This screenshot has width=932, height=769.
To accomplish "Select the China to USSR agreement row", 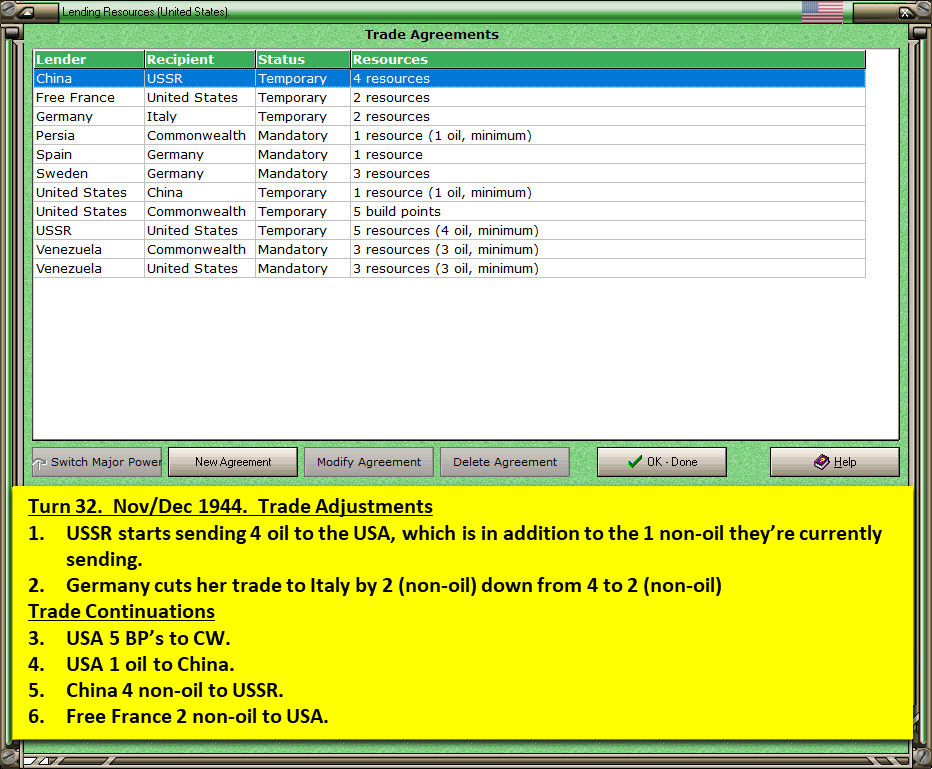I will click(x=449, y=78).
